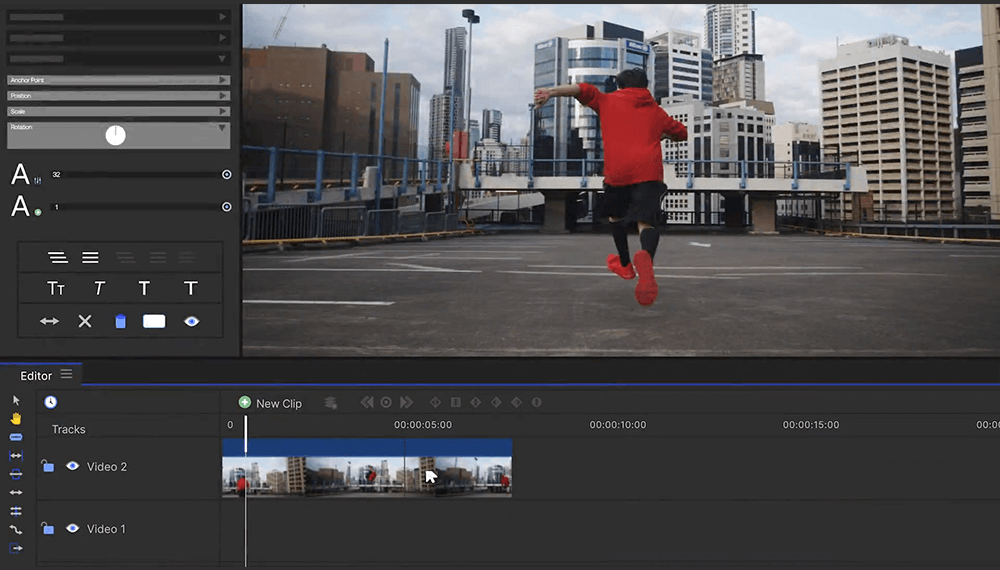Expand the Scale property
Screen dimensions: 1000x570
[223, 111]
